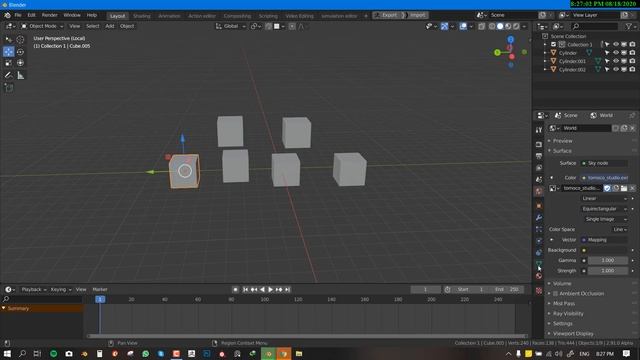This screenshot has height=360, width=640.
Task: Open the File menu
Action: coord(18,15)
